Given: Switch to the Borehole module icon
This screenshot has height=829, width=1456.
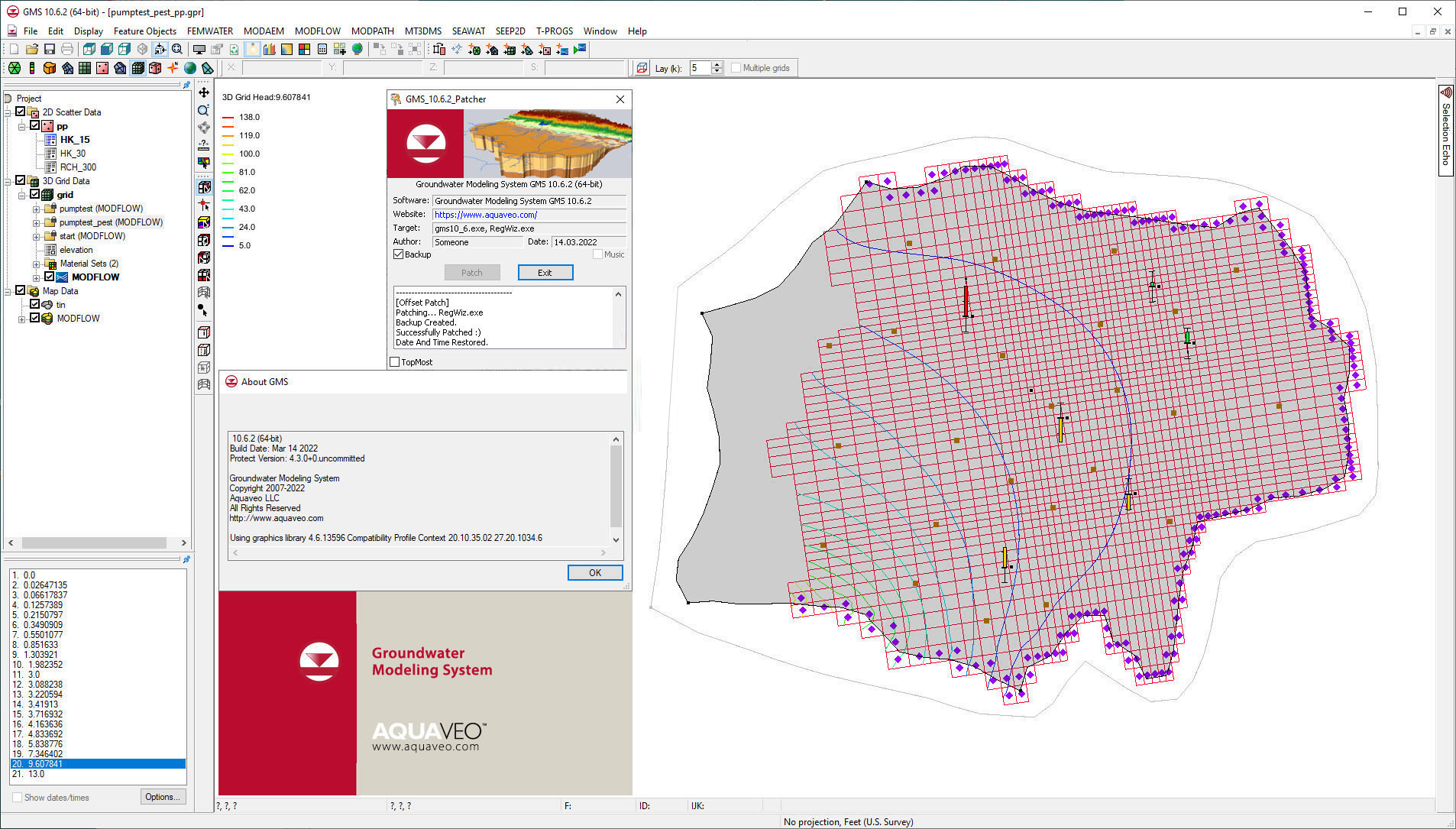Looking at the screenshot, I should pyautogui.click(x=31, y=68).
